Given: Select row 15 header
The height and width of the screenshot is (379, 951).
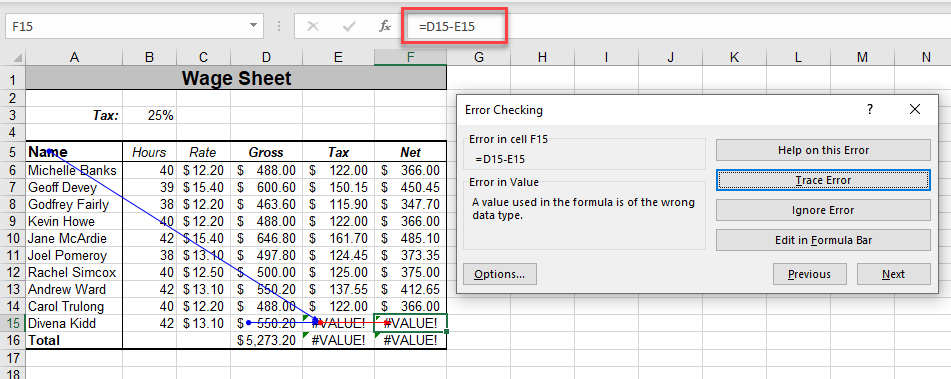Looking at the screenshot, I should [x=13, y=323].
